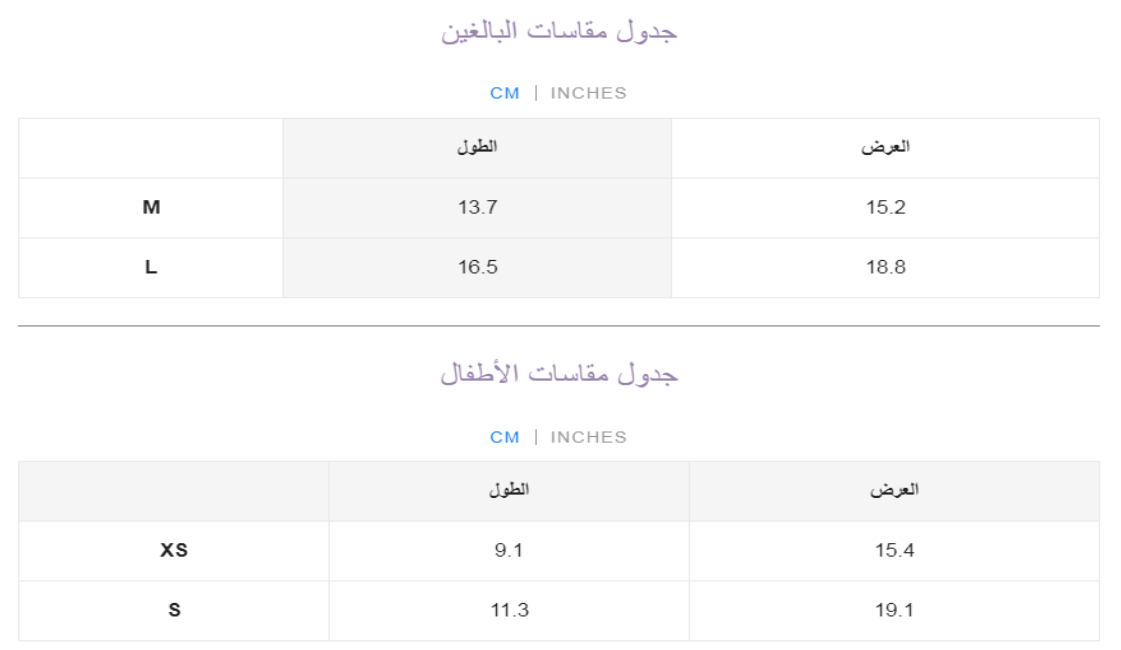The height and width of the screenshot is (650, 1121).
Task: Click the kids table length column header
Action: [x=509, y=490]
